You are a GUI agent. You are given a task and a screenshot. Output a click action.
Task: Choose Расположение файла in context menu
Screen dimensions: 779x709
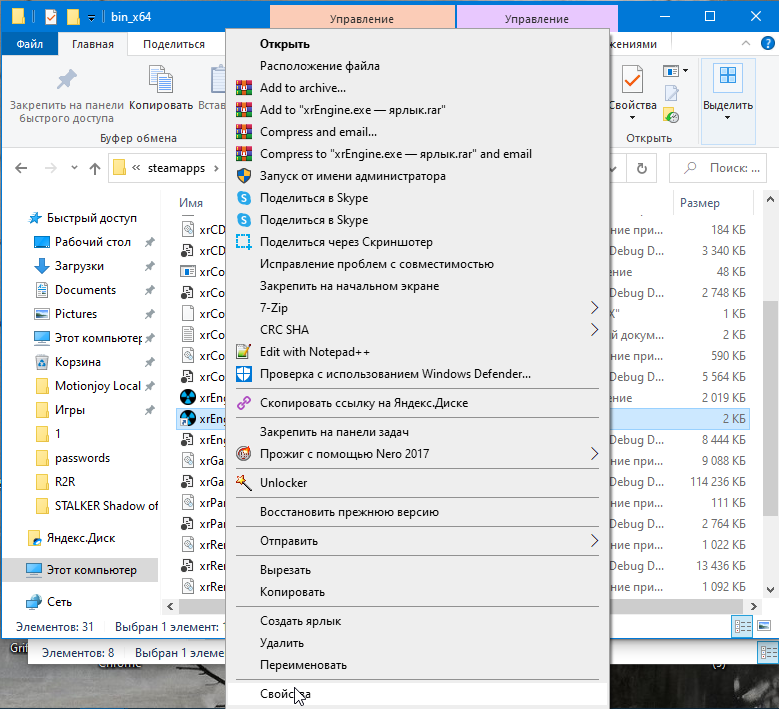click(319, 66)
